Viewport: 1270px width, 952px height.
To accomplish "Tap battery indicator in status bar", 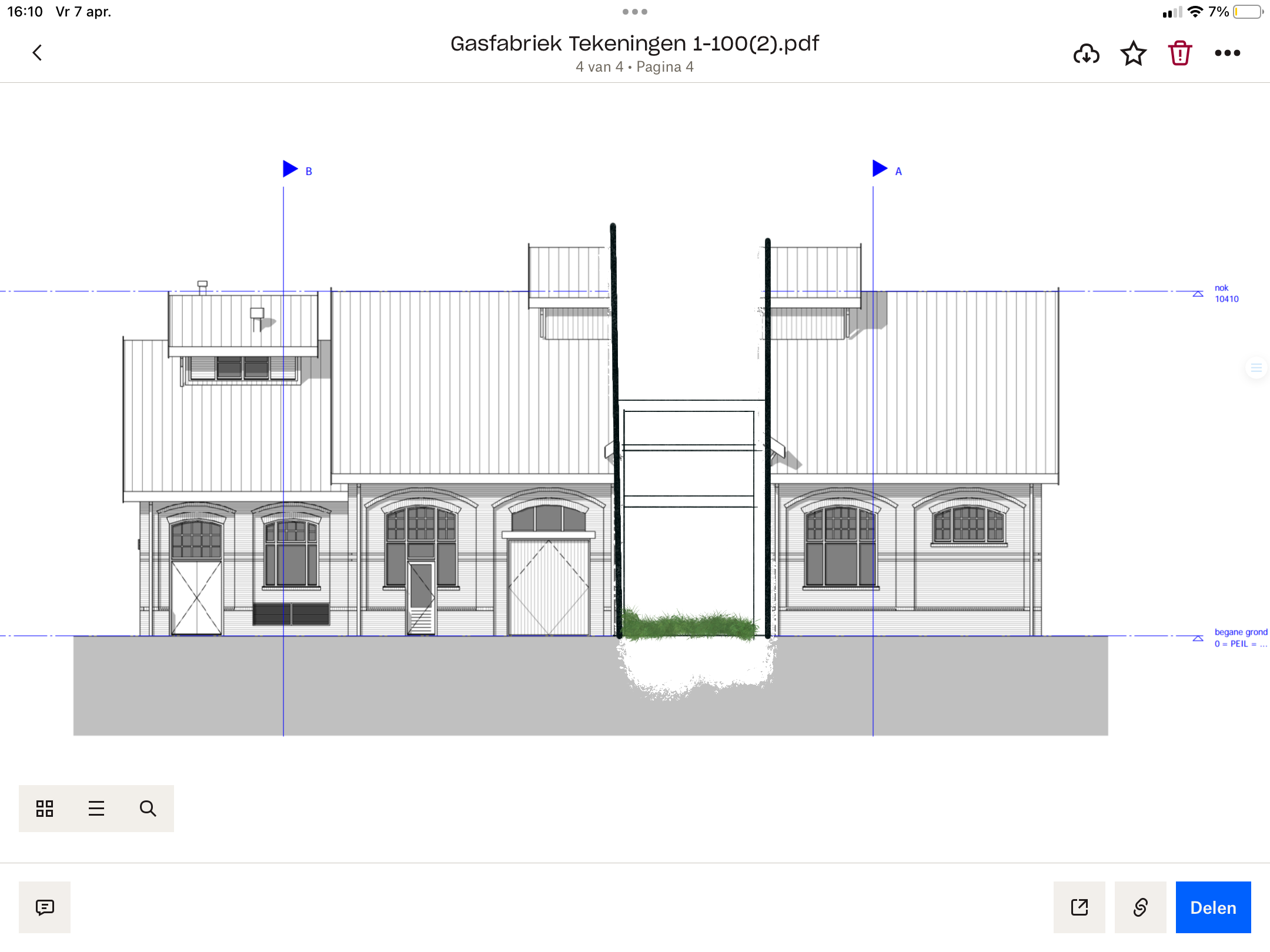I will coord(1248,12).
